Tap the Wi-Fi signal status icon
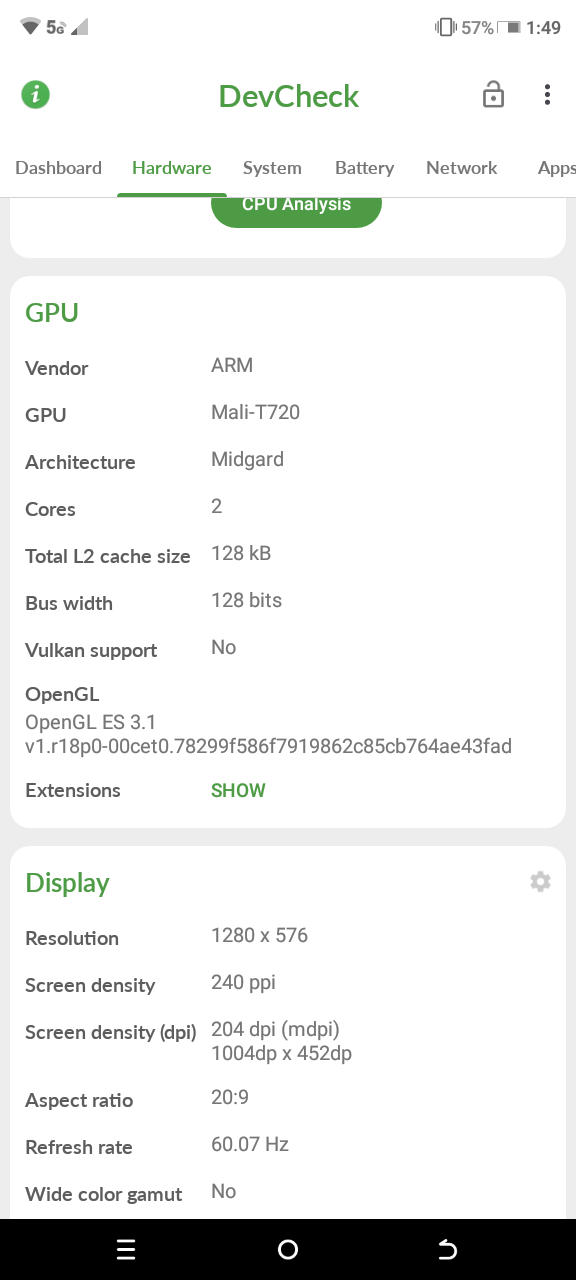This screenshot has width=576, height=1280. 30,27
